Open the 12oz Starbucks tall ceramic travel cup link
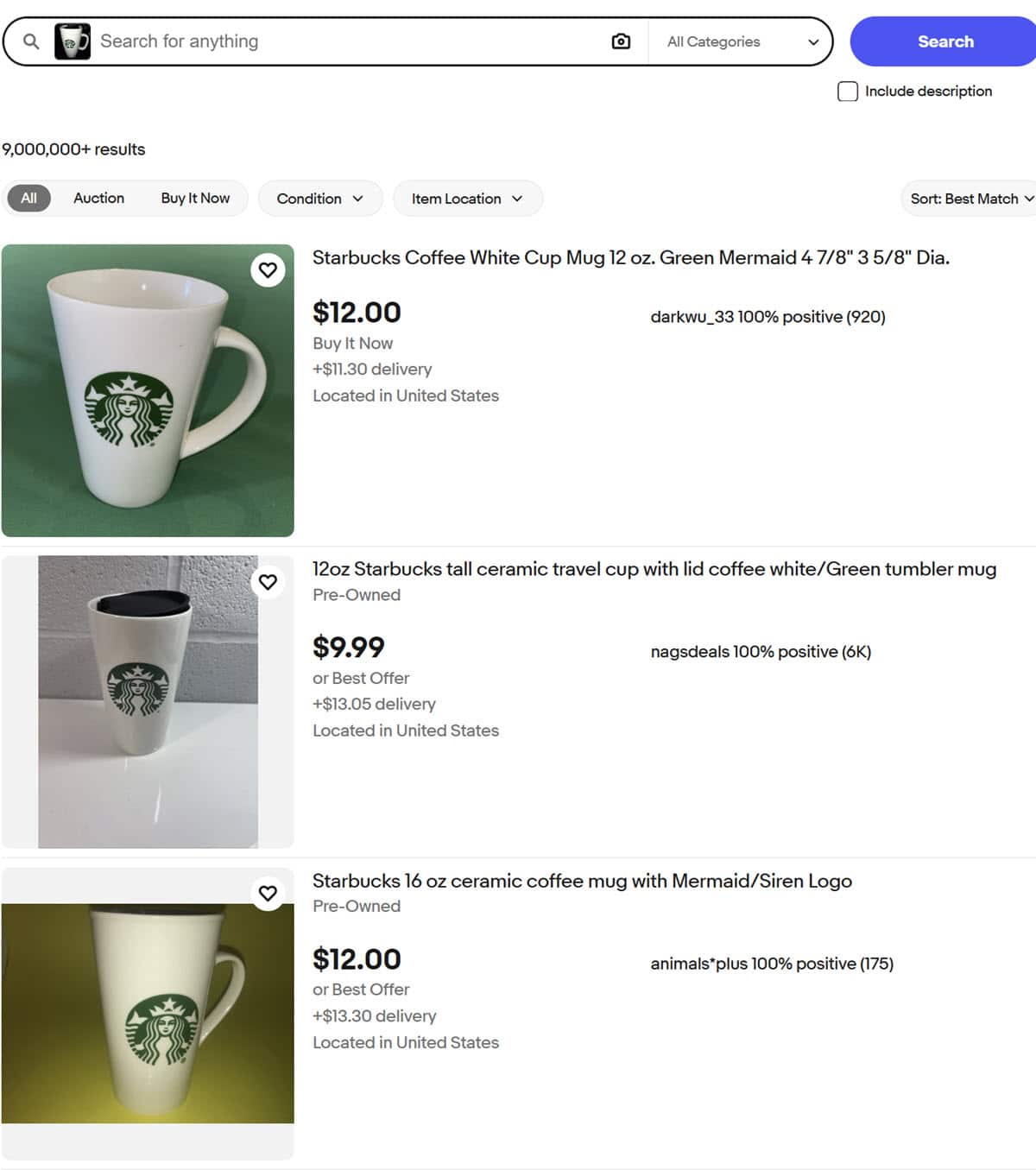The height and width of the screenshot is (1170, 1036). tap(654, 569)
